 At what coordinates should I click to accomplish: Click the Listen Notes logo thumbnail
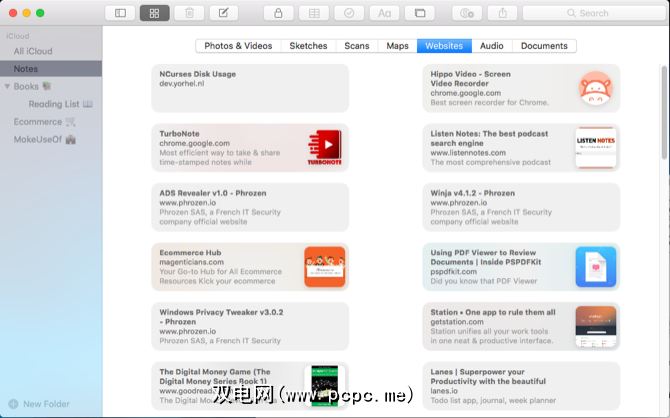(596, 147)
